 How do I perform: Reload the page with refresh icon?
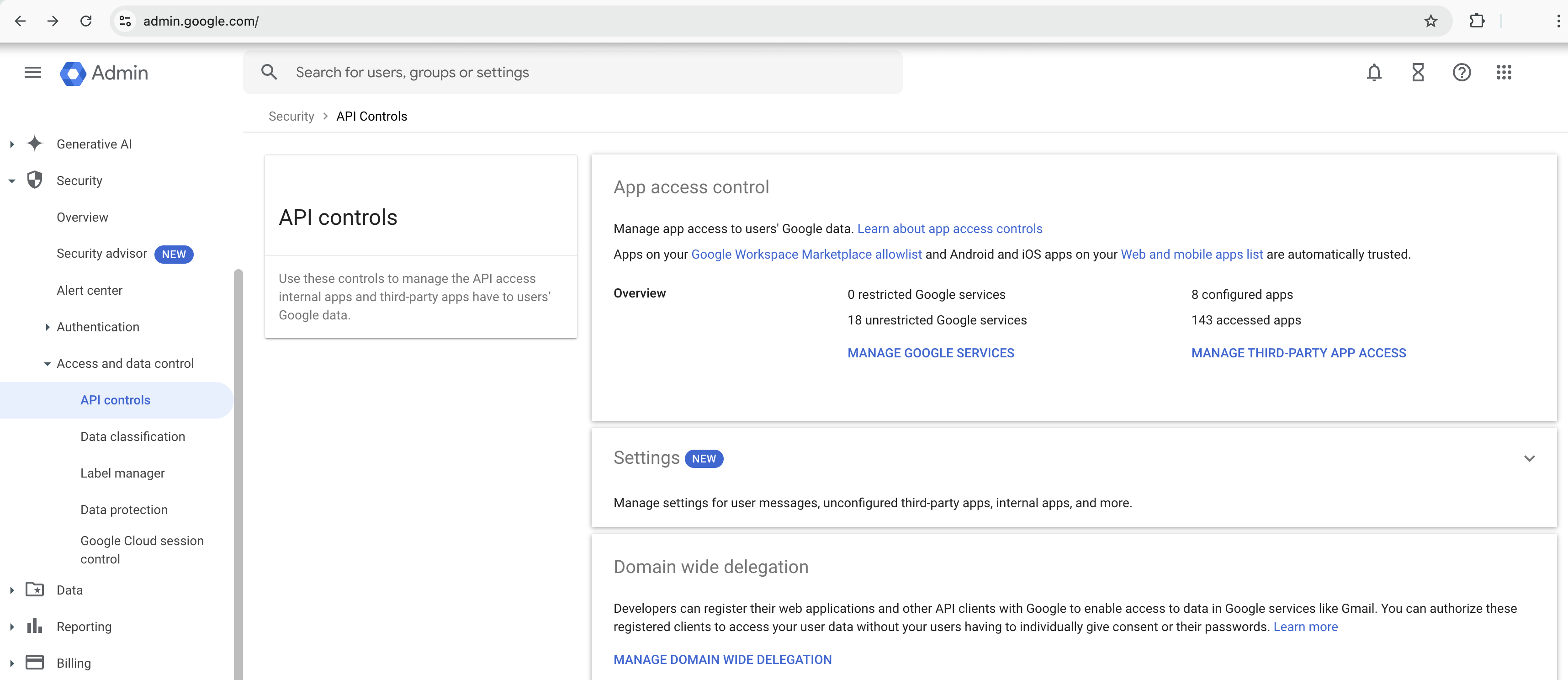coord(86,21)
